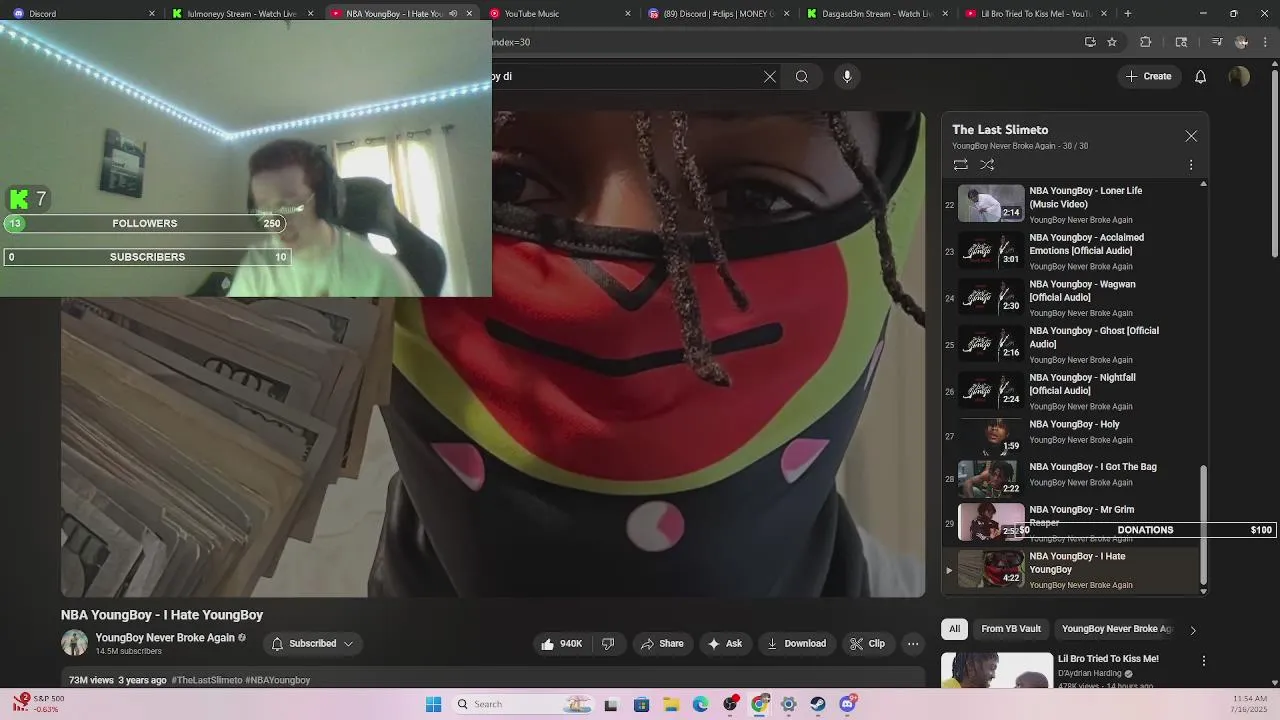Viewport: 1280px width, 720px height.
Task: Switch to lulmoneyy Stream tab
Action: pyautogui.click(x=240, y=14)
